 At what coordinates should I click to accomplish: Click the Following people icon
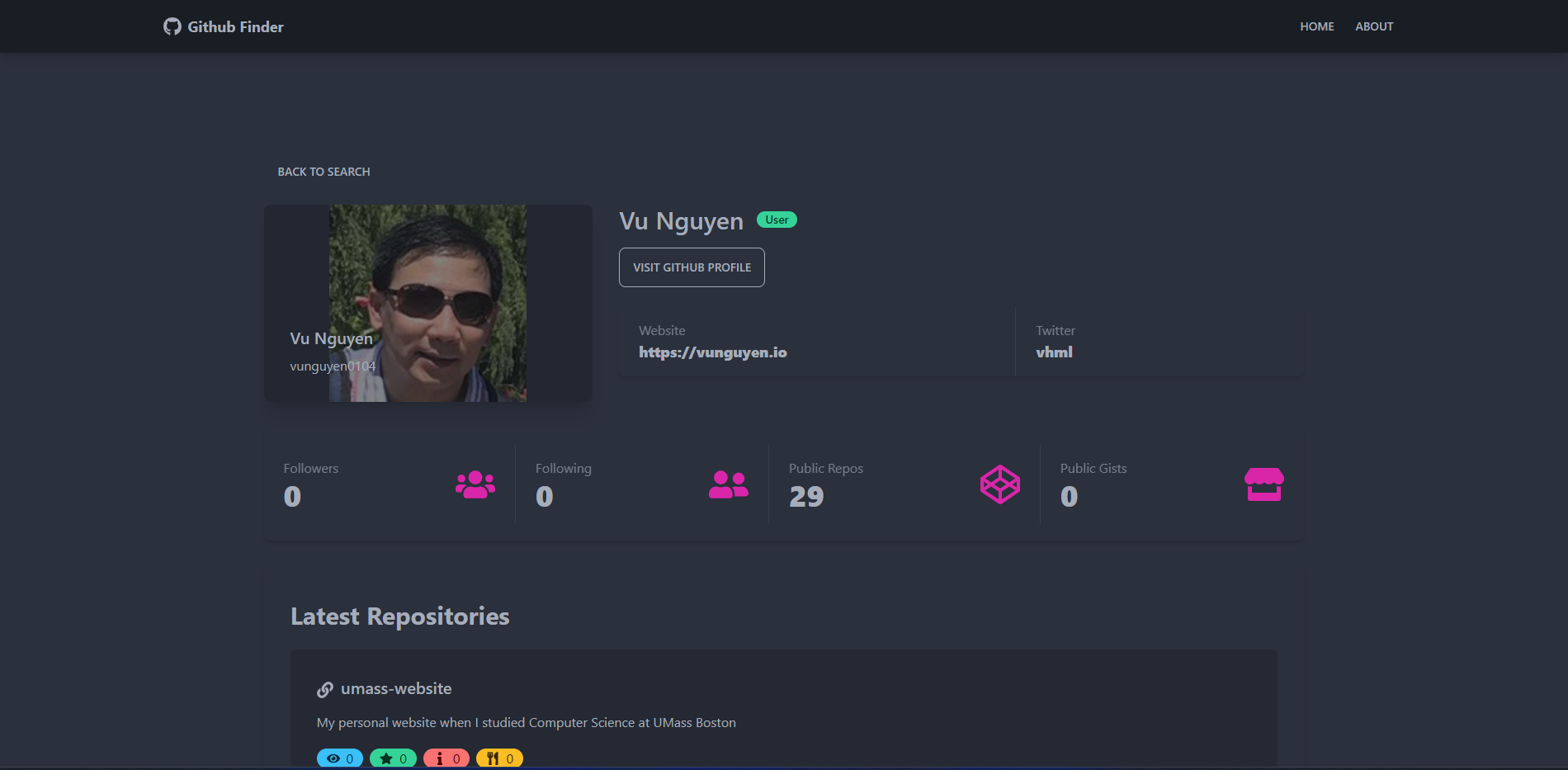726,484
